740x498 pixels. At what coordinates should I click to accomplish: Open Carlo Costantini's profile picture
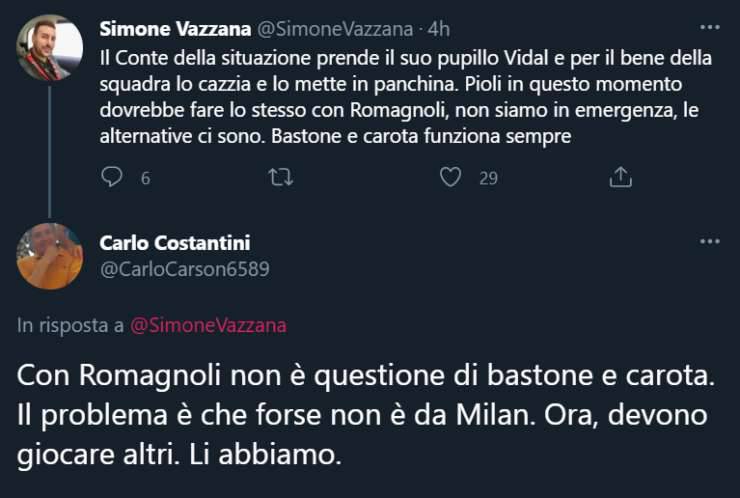(50, 256)
